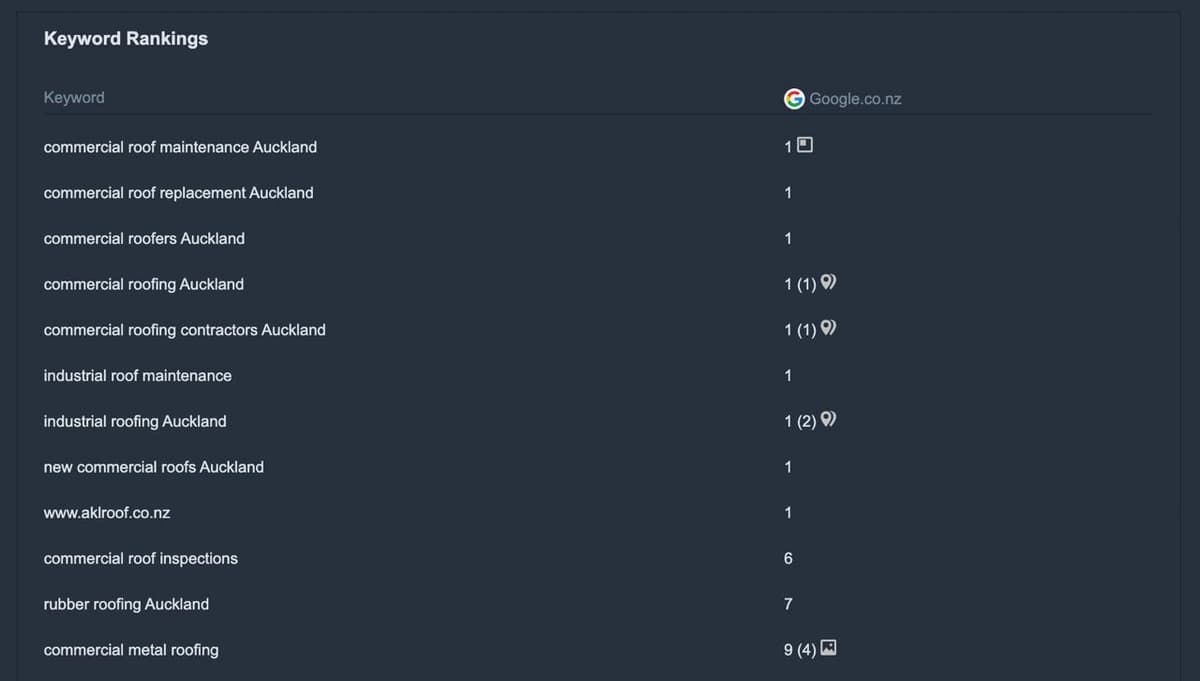
Task: Select the keyword rubber roofing Auckland
Action: pos(125,604)
